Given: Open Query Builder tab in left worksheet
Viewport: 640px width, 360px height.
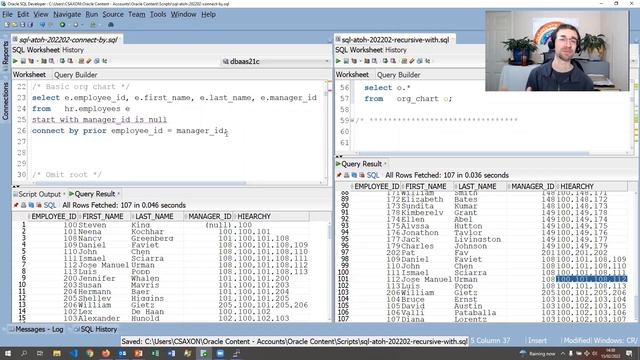Looking at the screenshot, I should (x=76, y=75).
